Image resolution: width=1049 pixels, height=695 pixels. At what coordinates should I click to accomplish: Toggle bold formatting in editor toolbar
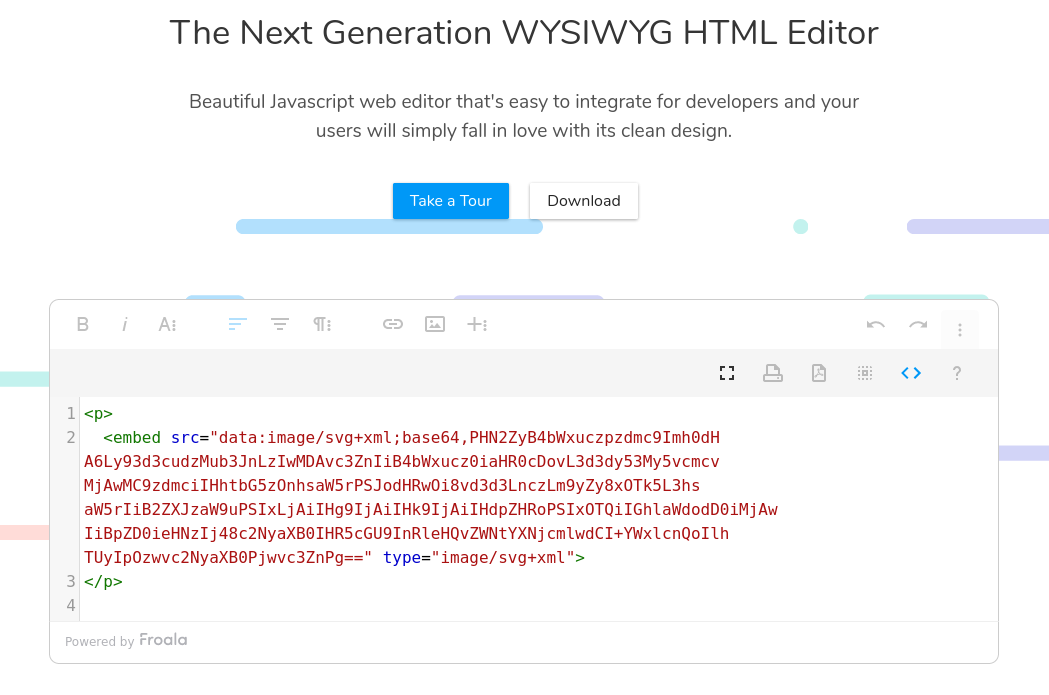(83, 324)
